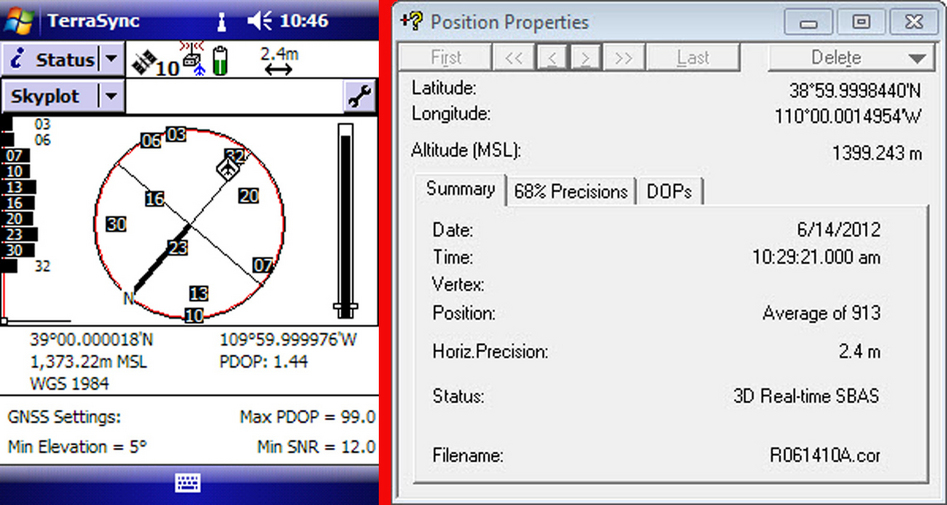Click the Horiz.Precision value 2.4 m

(x=859, y=352)
